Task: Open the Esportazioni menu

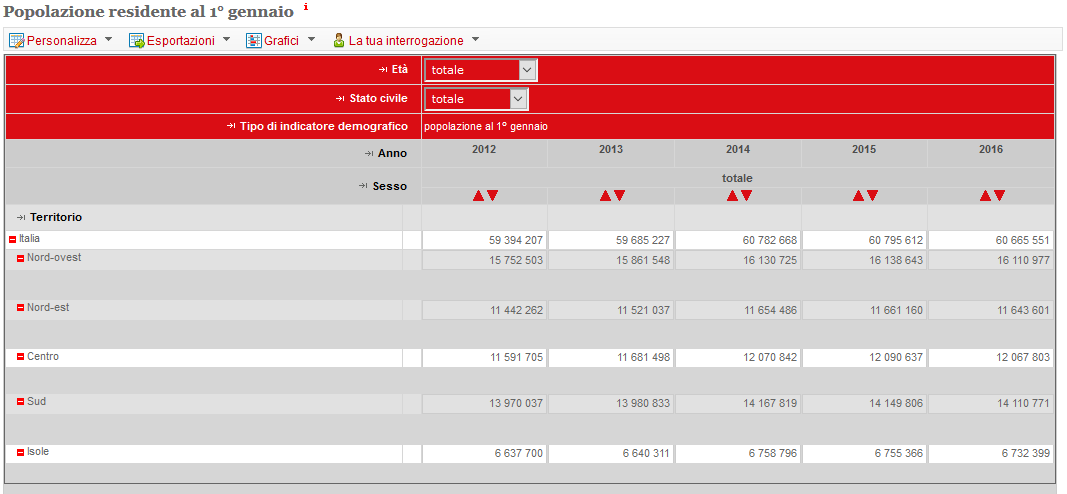Action: click(180, 41)
